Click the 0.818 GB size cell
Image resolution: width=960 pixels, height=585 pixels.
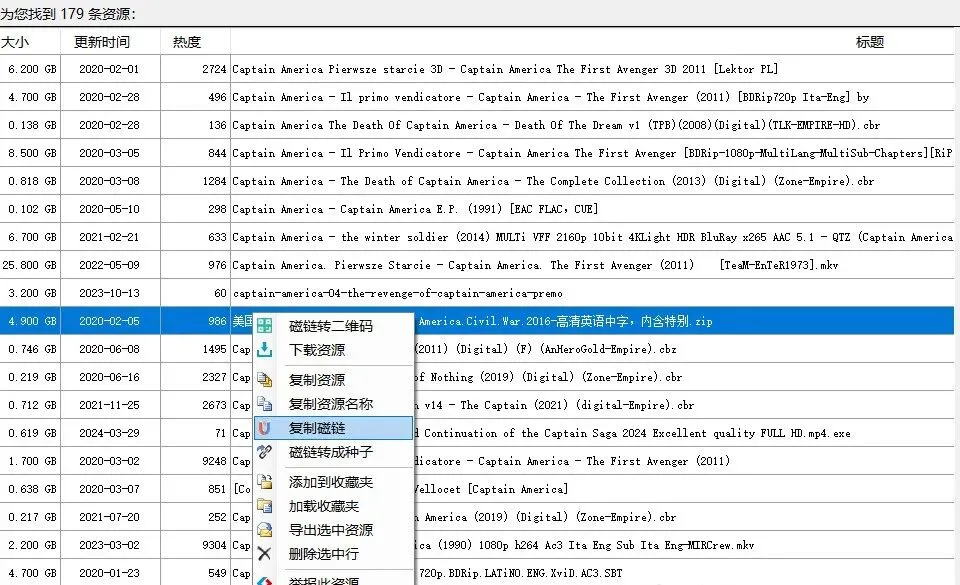30,181
